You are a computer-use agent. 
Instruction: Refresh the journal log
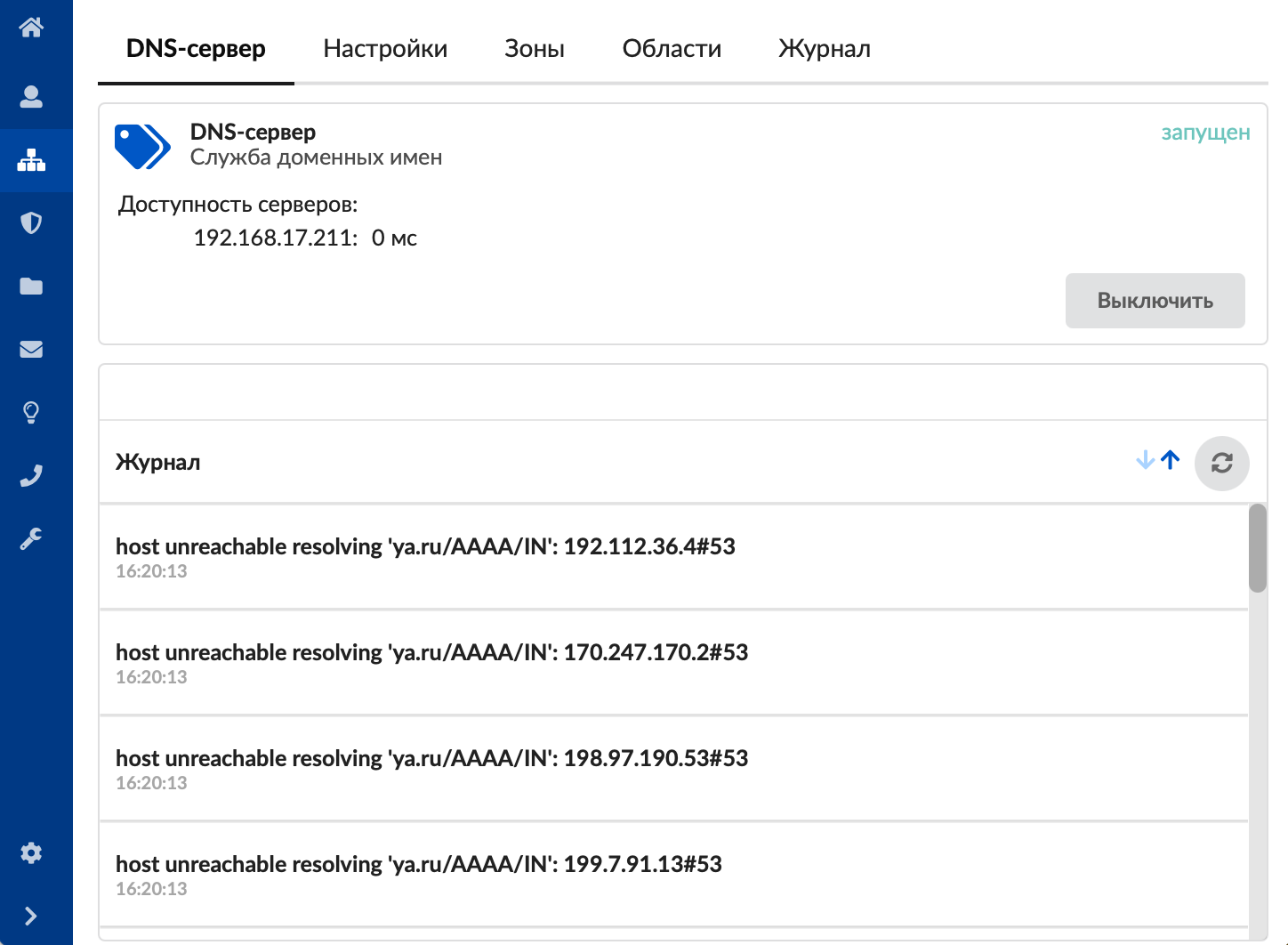pos(1221,463)
